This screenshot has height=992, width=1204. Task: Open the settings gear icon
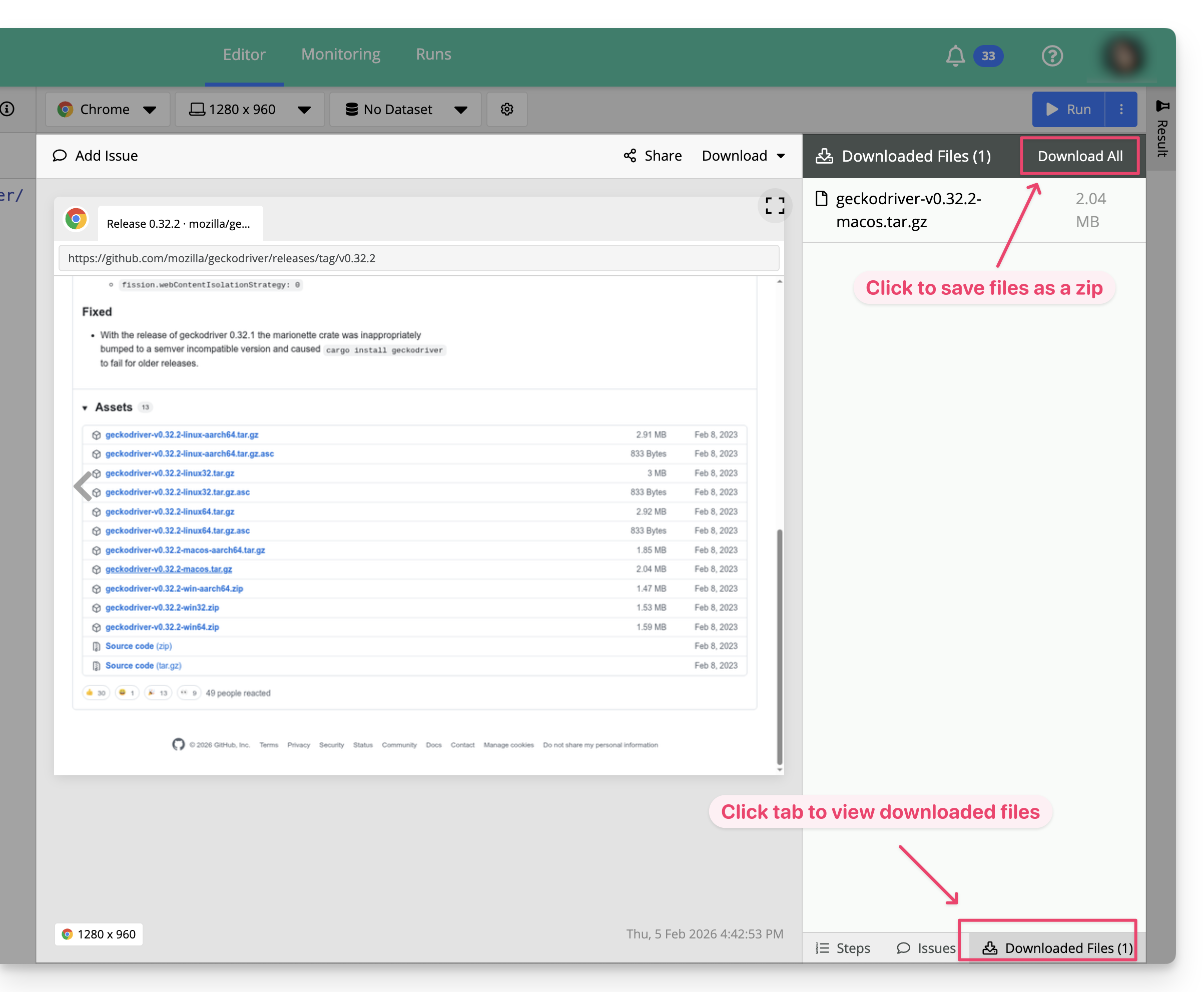click(x=506, y=109)
